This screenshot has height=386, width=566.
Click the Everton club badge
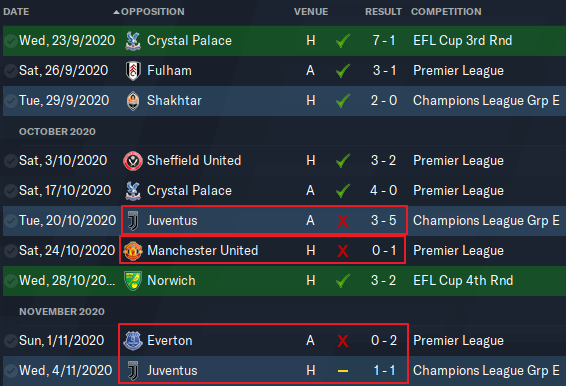tap(133, 341)
